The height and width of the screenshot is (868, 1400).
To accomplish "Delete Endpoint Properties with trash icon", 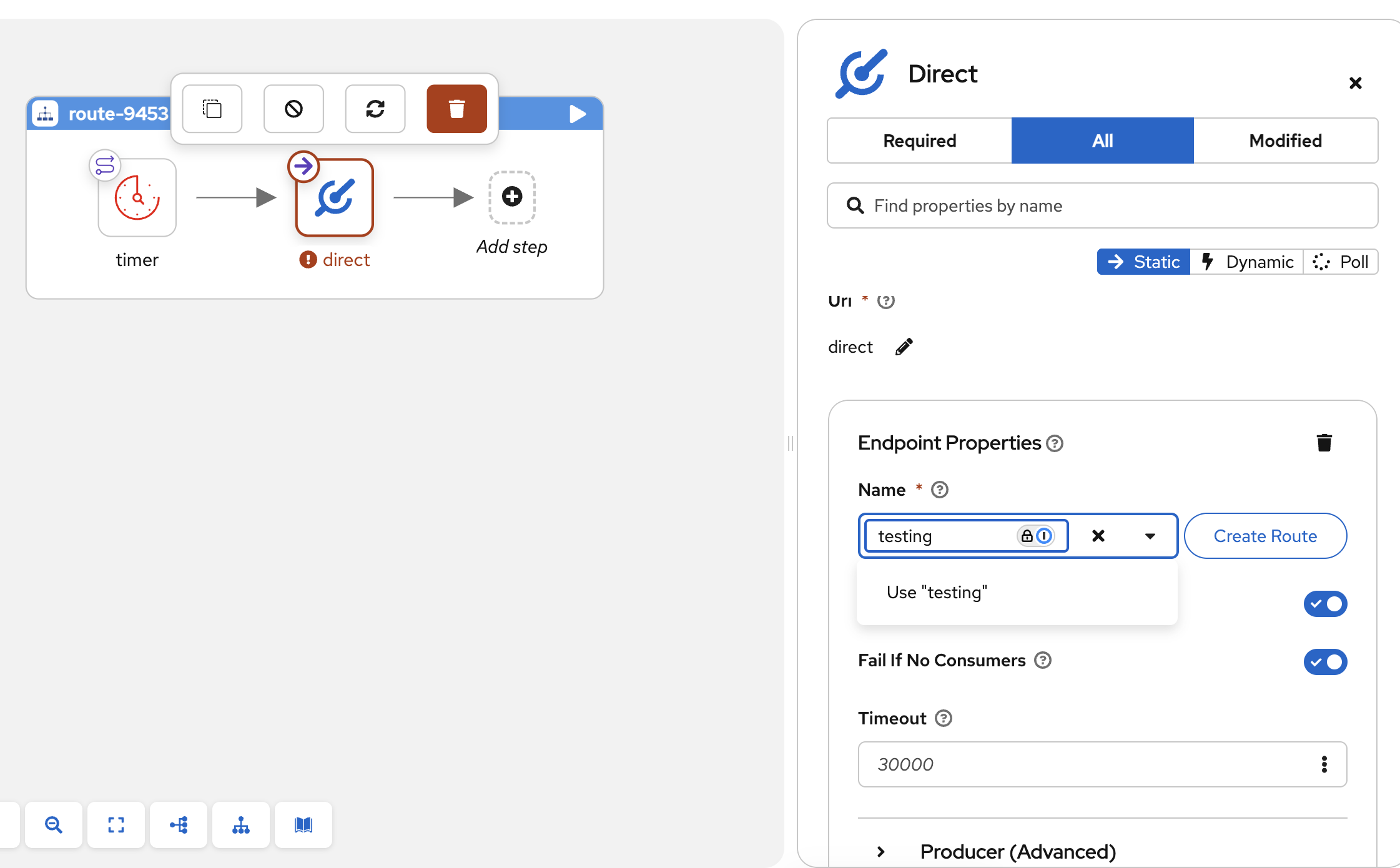I will 1324,443.
